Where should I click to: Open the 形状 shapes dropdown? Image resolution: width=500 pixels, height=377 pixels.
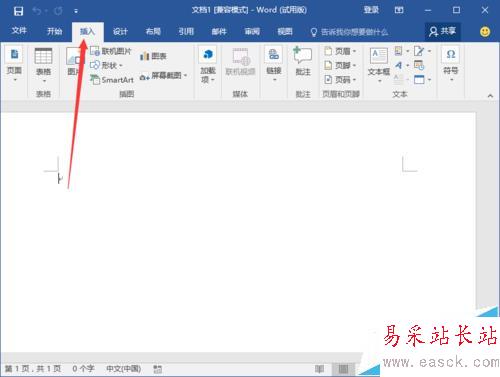point(107,65)
